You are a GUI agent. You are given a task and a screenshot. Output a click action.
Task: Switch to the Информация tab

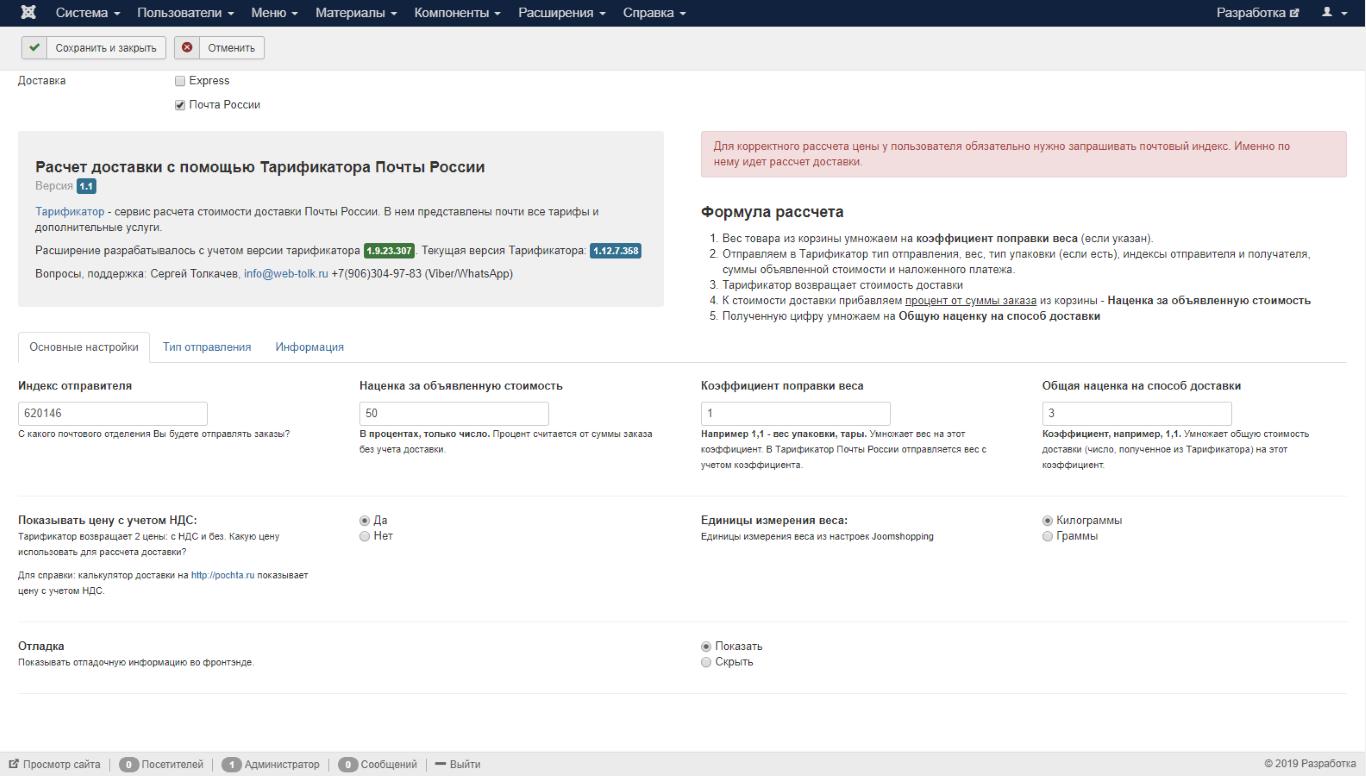tap(310, 347)
